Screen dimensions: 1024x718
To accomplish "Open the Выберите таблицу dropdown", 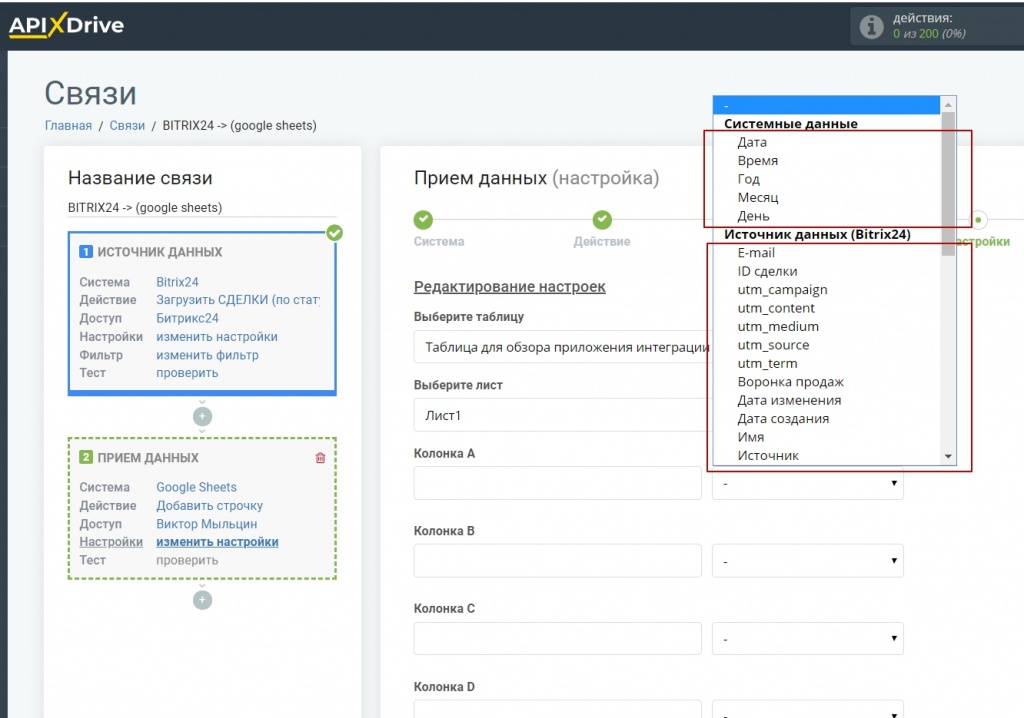I will [563, 347].
